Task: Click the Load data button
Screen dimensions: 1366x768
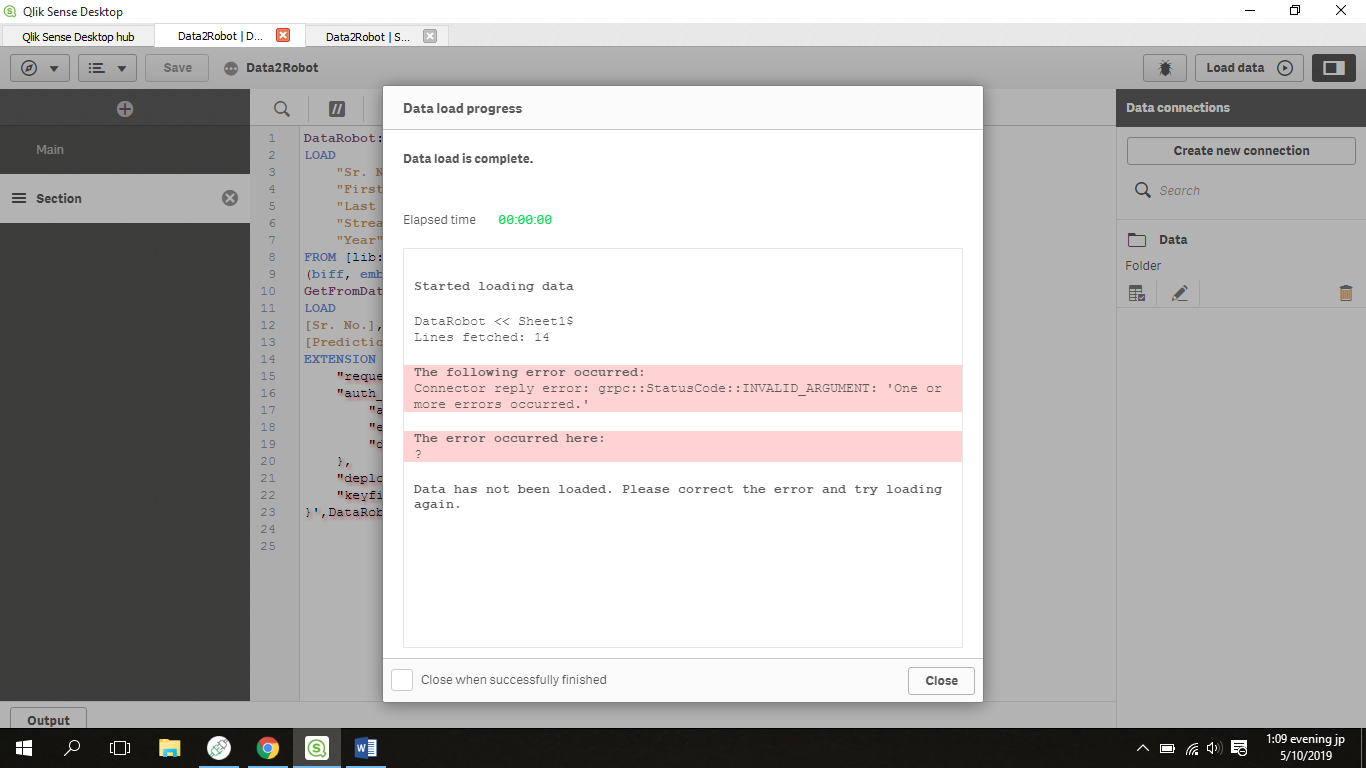Action: (1249, 68)
